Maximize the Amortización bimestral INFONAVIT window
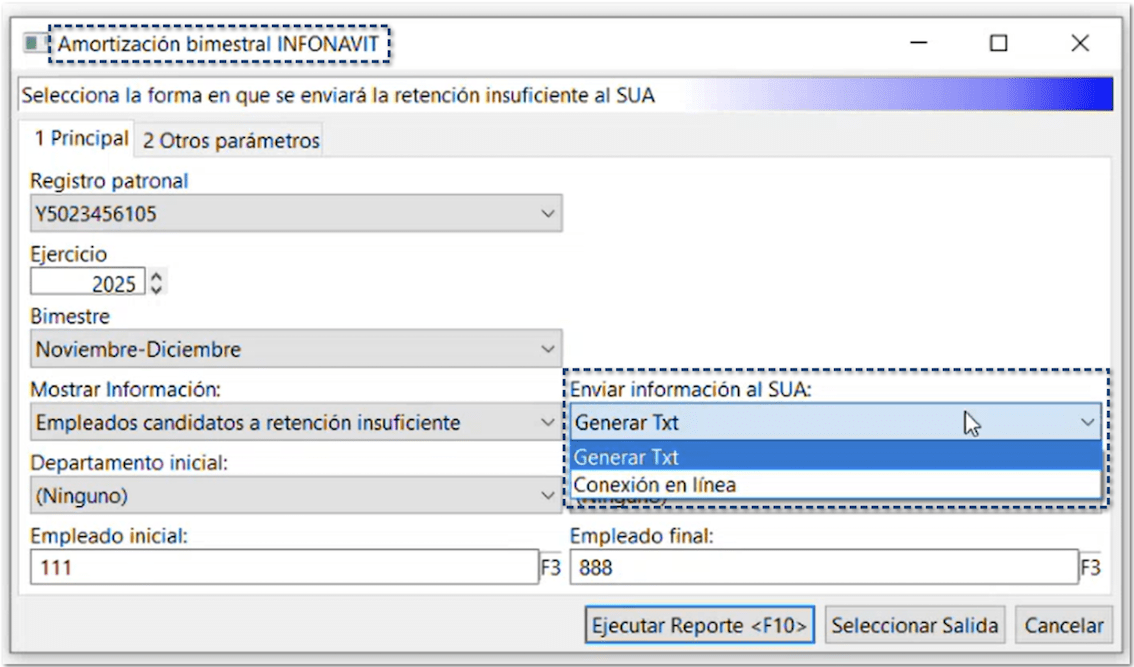Image resolution: width=1134 pixels, height=667 pixels. pos(998,43)
